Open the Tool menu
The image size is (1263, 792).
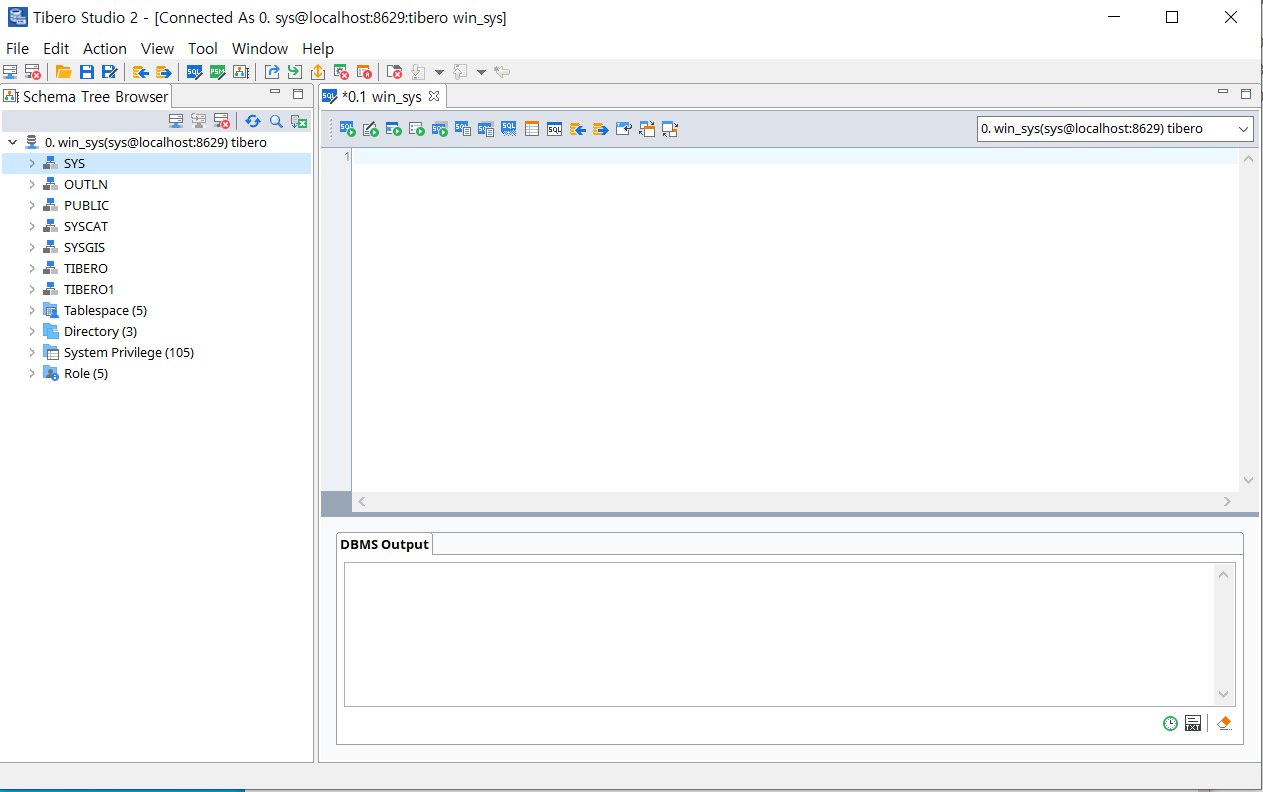203,48
